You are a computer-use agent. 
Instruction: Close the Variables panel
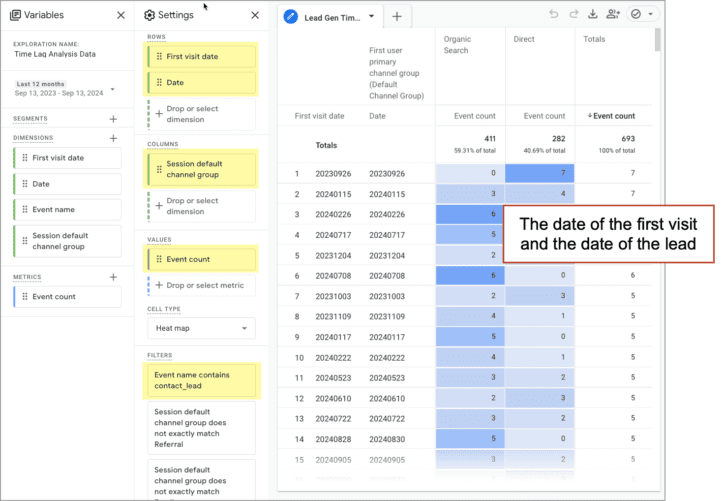[120, 16]
